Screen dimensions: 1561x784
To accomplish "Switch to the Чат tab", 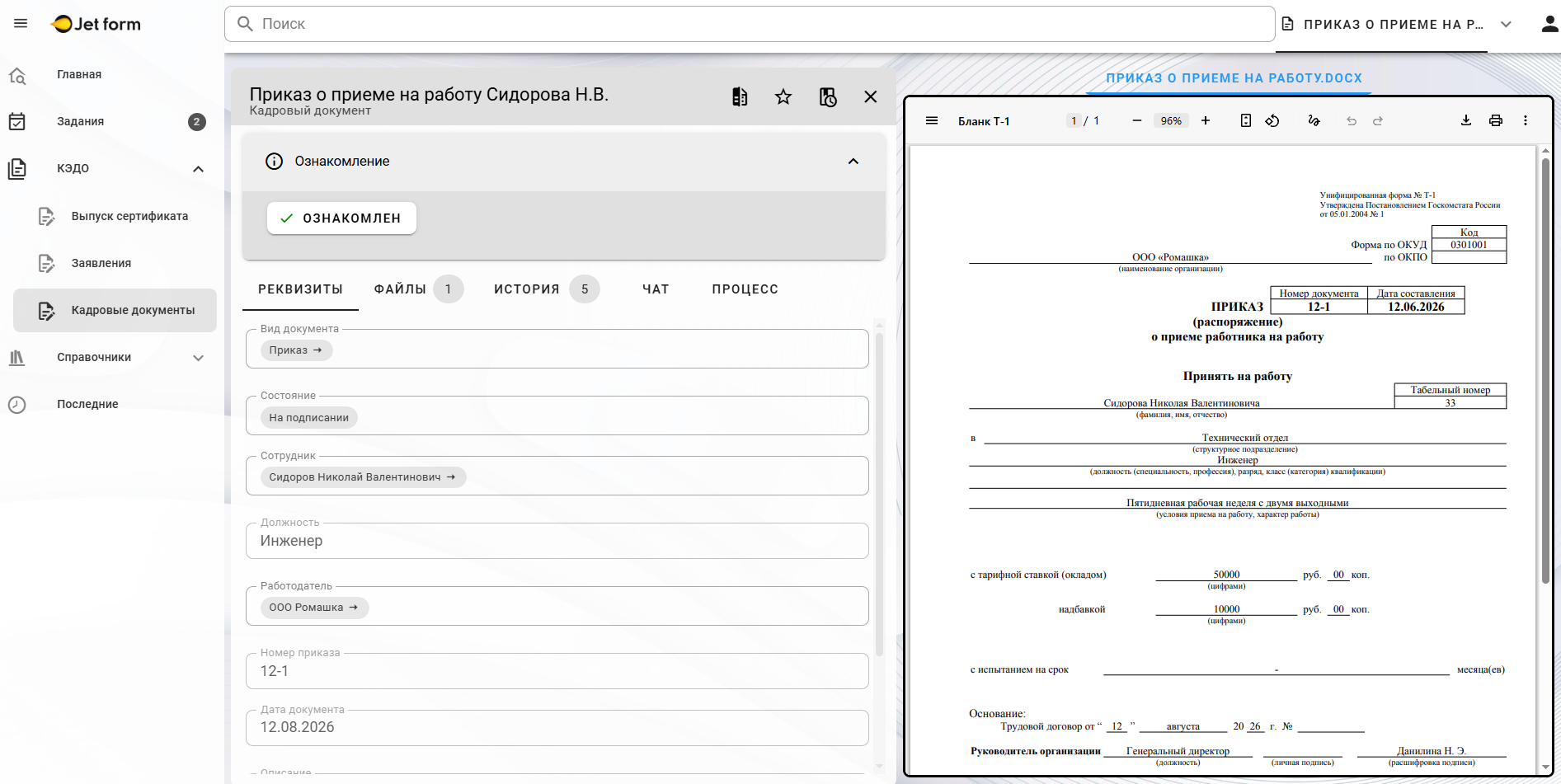I will coord(656,289).
